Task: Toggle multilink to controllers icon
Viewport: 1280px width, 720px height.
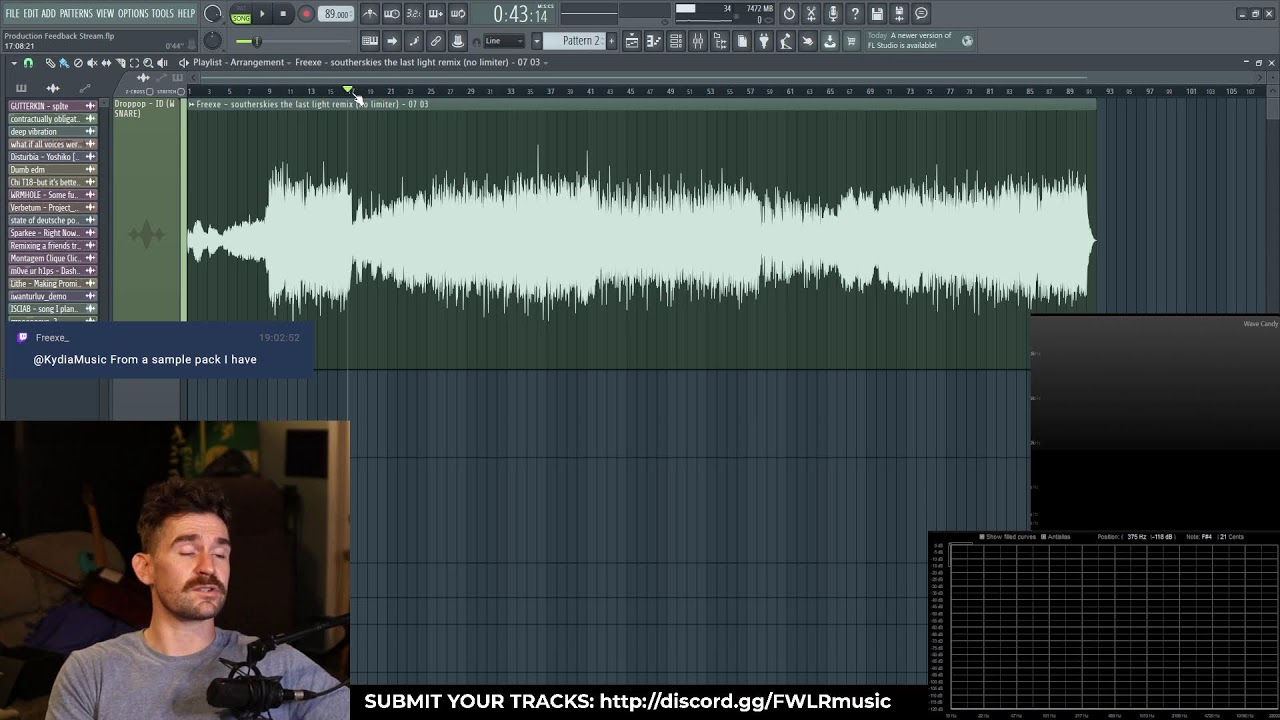Action: tap(436, 41)
